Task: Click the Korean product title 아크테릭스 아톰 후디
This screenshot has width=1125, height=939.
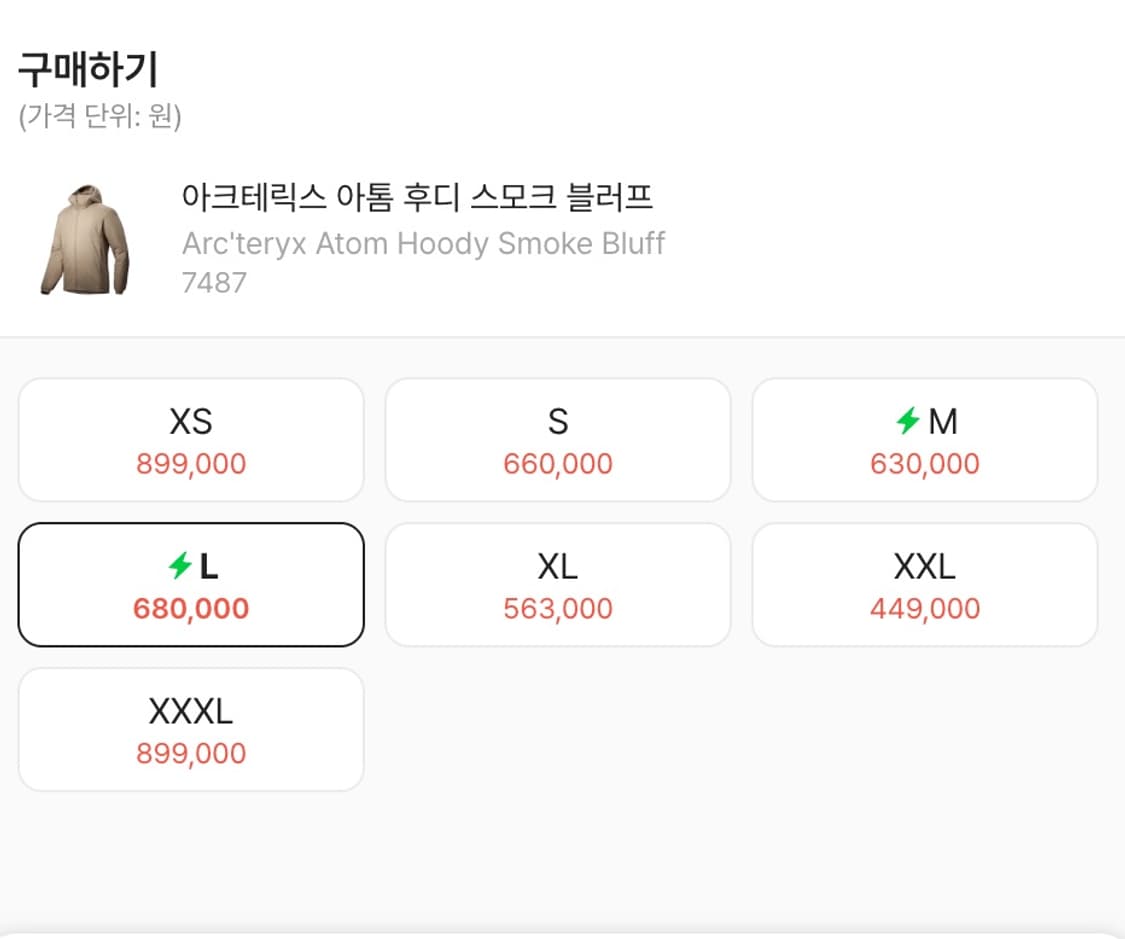Action: tap(419, 198)
